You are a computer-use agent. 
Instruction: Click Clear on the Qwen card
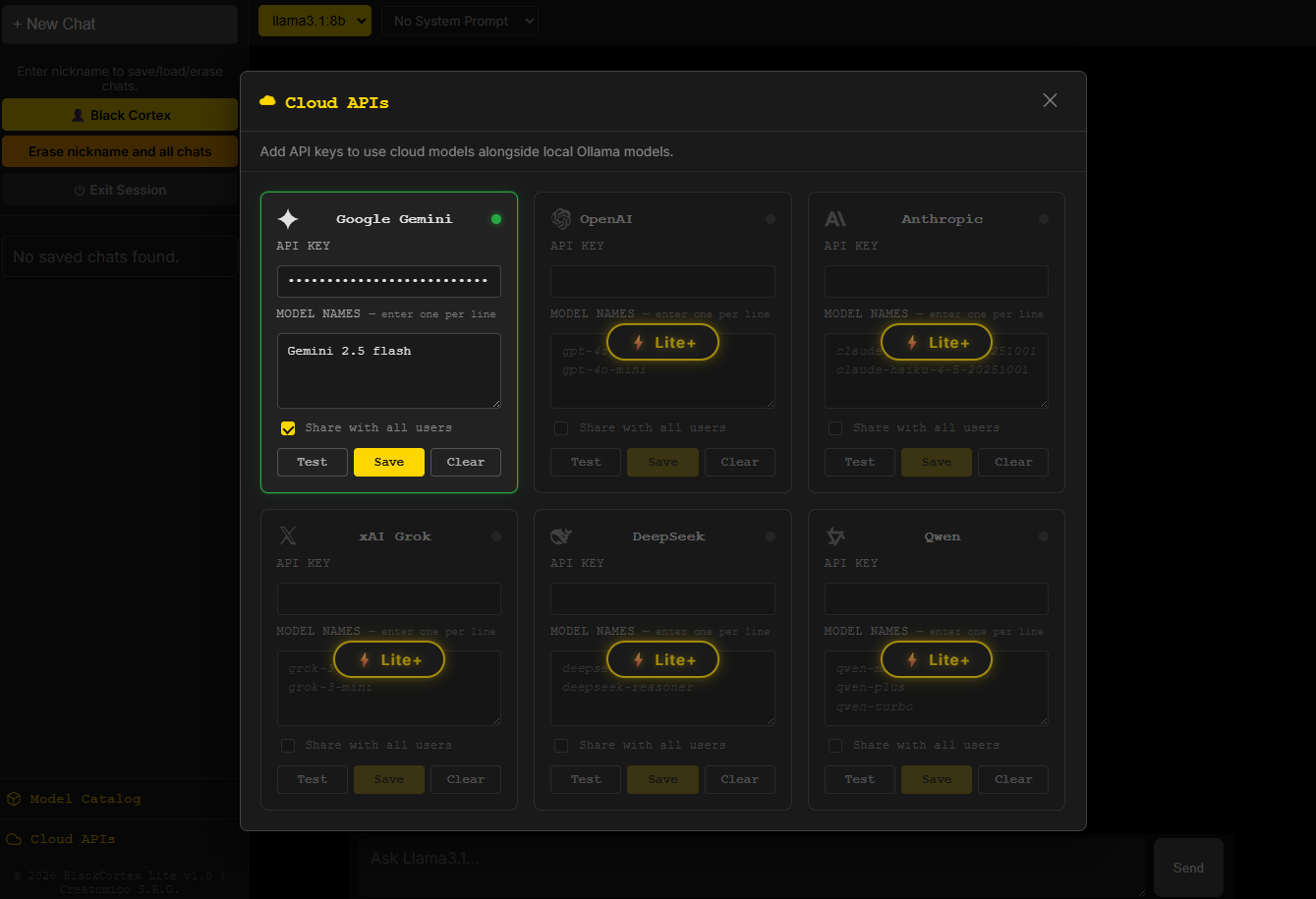pos(1013,779)
